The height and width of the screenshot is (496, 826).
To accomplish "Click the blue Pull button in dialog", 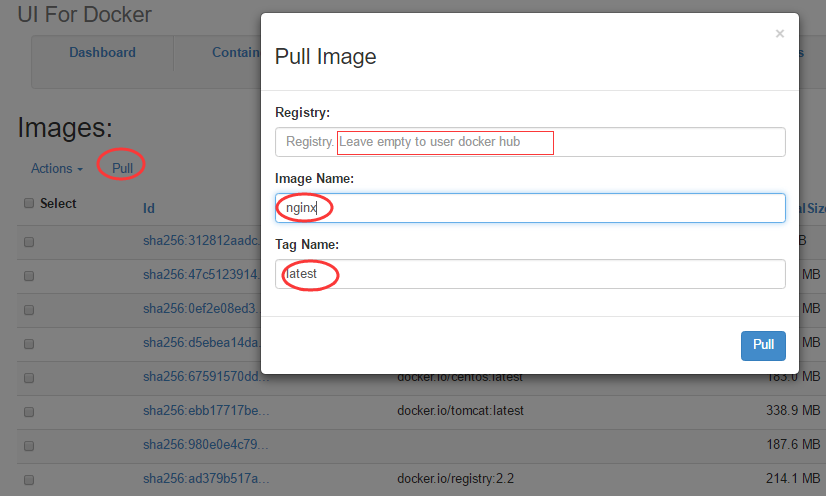I will [763, 345].
